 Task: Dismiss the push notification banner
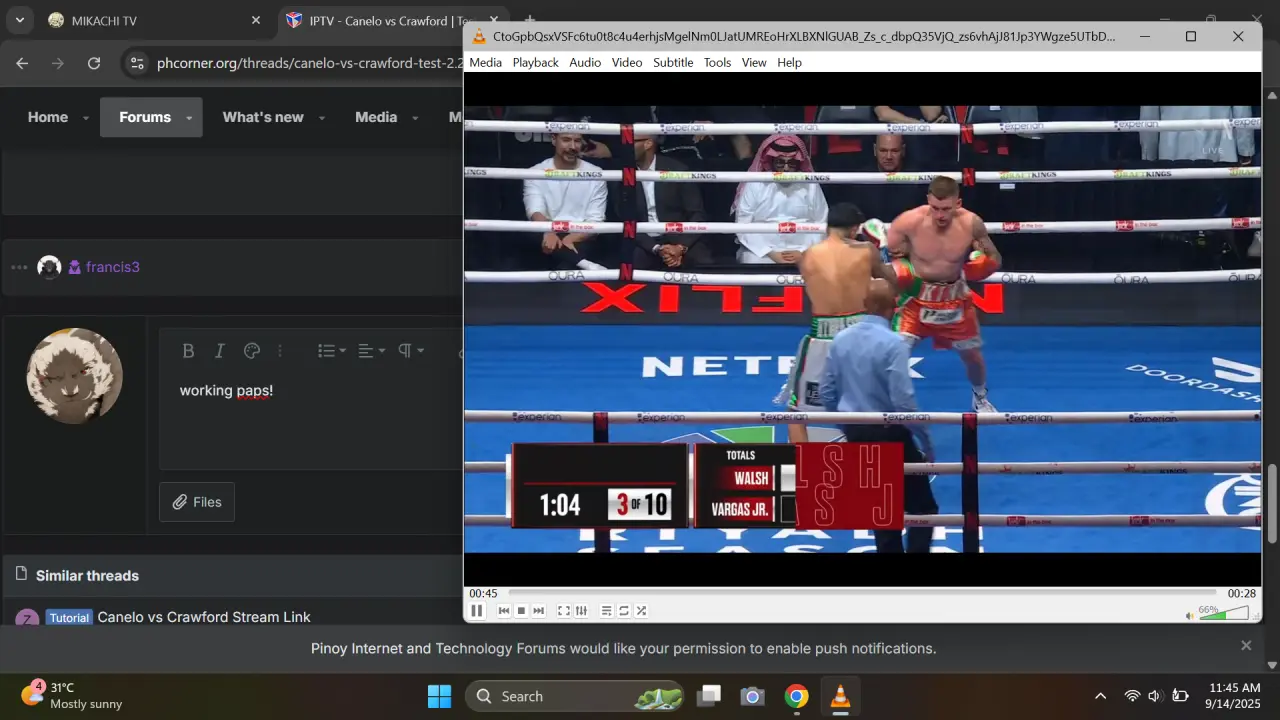click(1246, 646)
